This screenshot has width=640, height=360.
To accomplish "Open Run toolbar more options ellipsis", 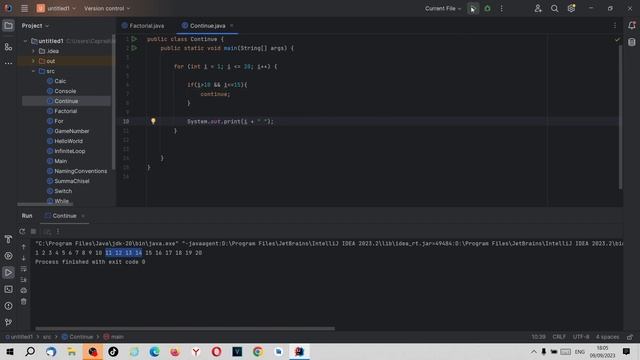I will [58, 231].
